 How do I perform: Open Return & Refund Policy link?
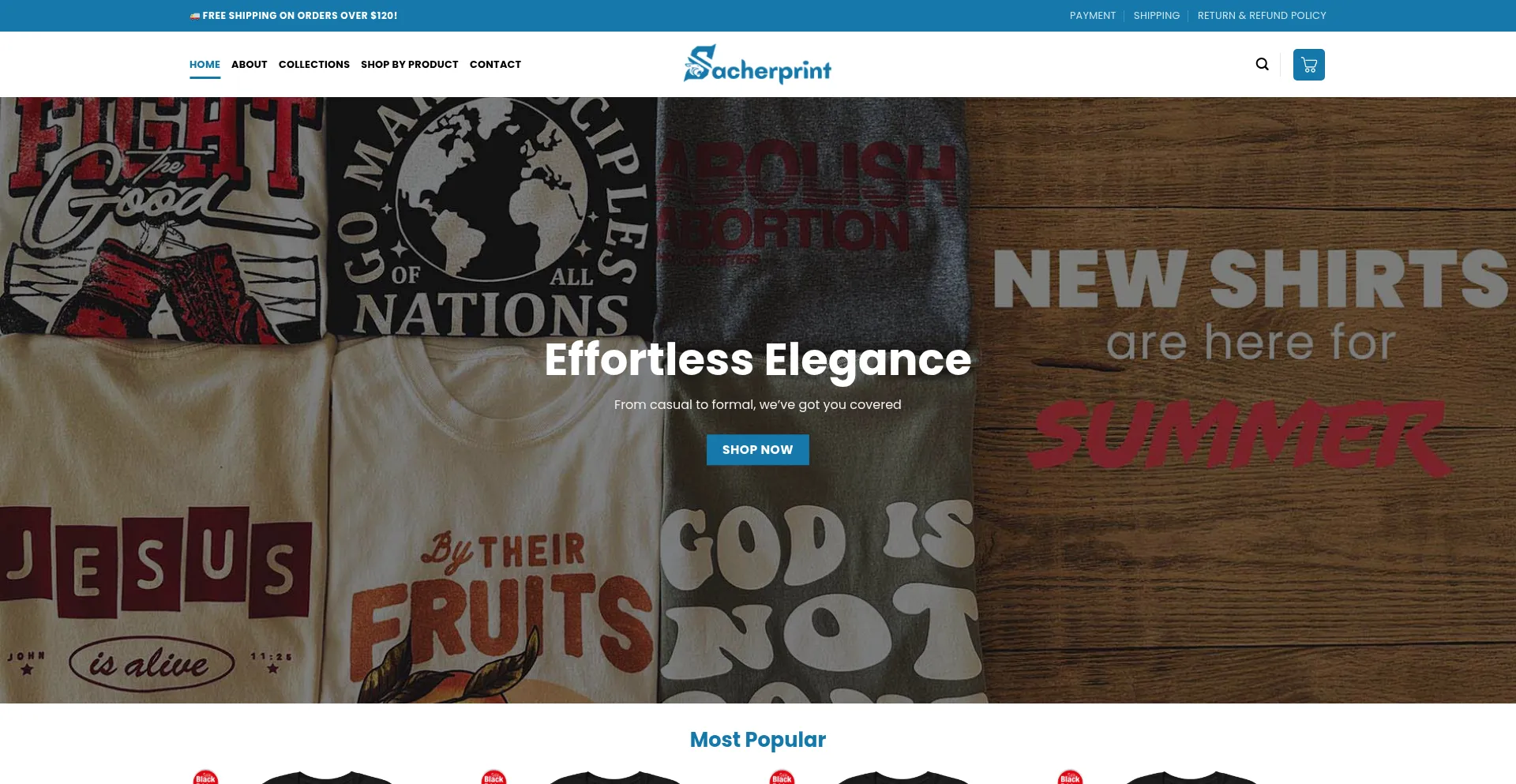pyautogui.click(x=1262, y=16)
